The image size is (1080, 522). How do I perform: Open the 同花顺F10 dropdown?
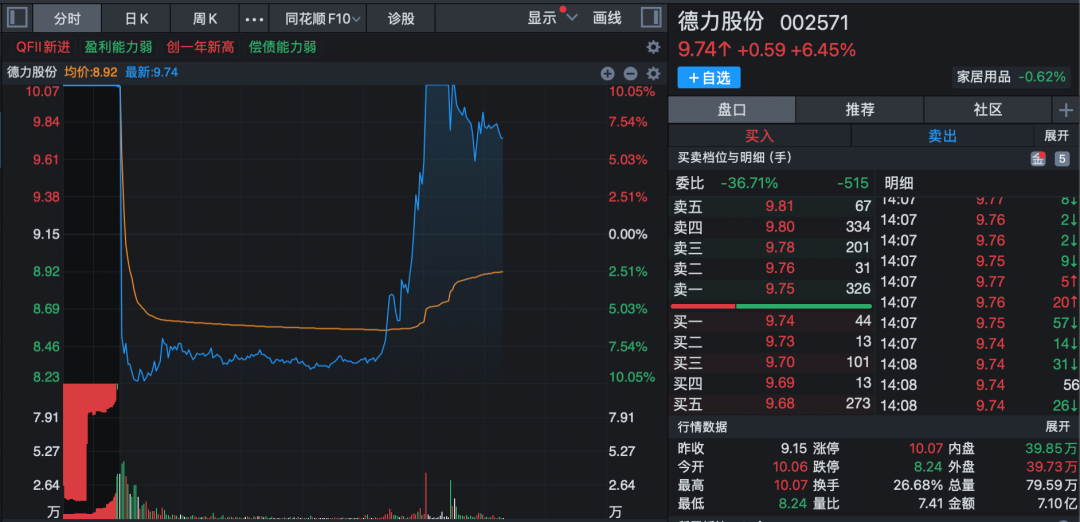click(317, 18)
